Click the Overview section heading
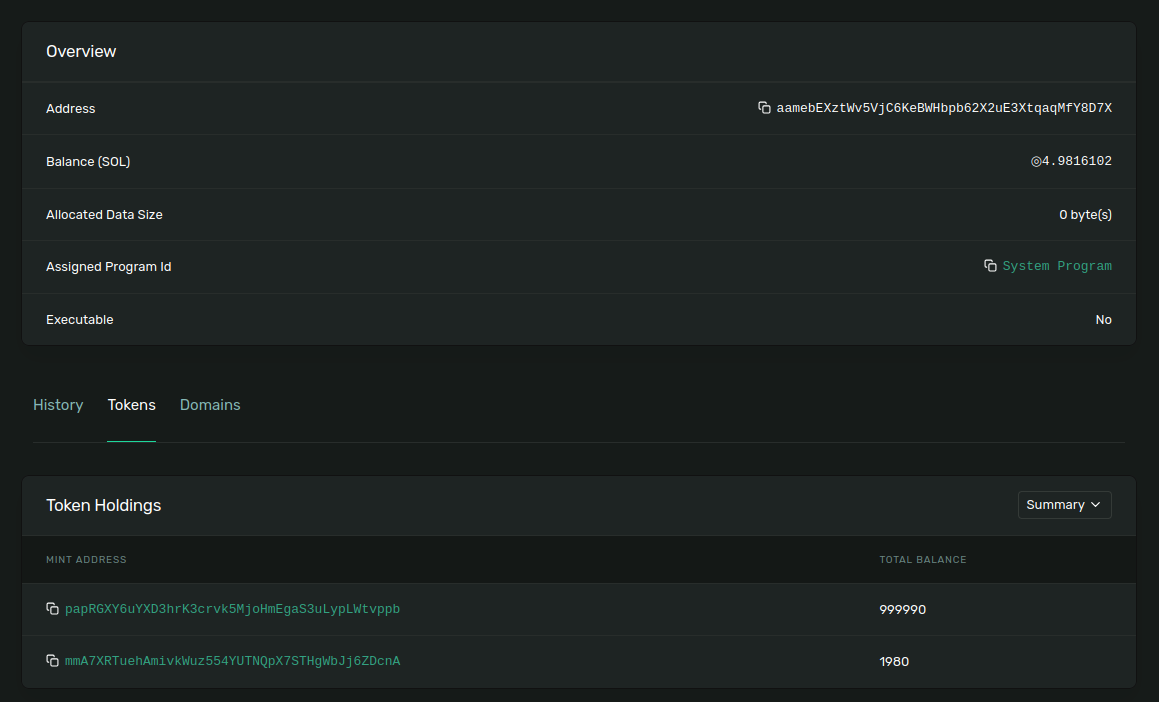This screenshot has height=702, width=1159. [81, 51]
